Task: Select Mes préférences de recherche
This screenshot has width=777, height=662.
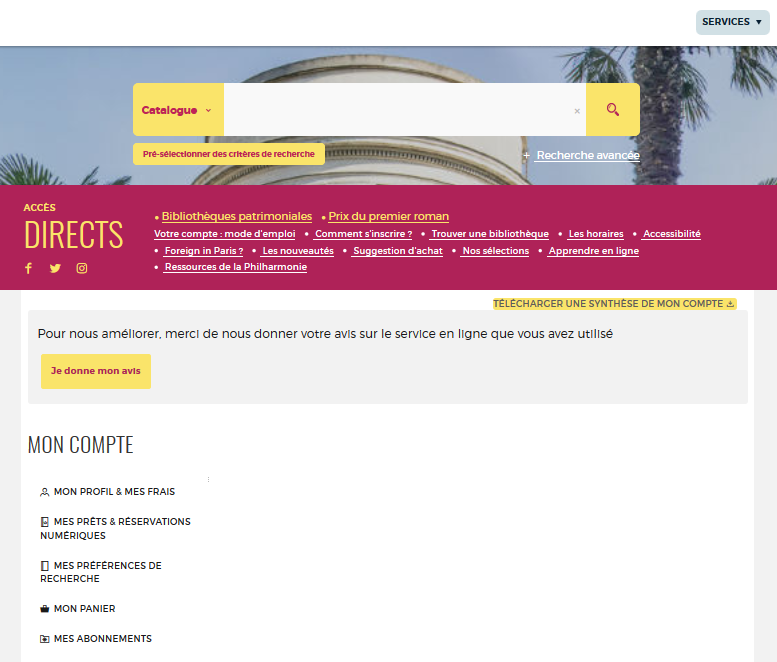Action: click(x=101, y=572)
